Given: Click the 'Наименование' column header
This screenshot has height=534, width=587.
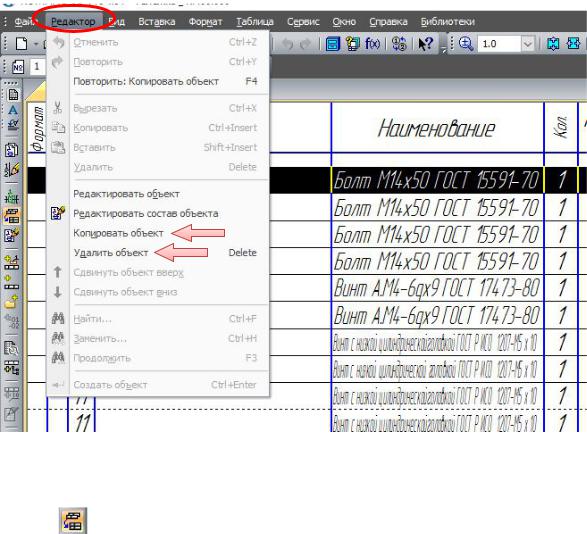Looking at the screenshot, I should [437, 128].
